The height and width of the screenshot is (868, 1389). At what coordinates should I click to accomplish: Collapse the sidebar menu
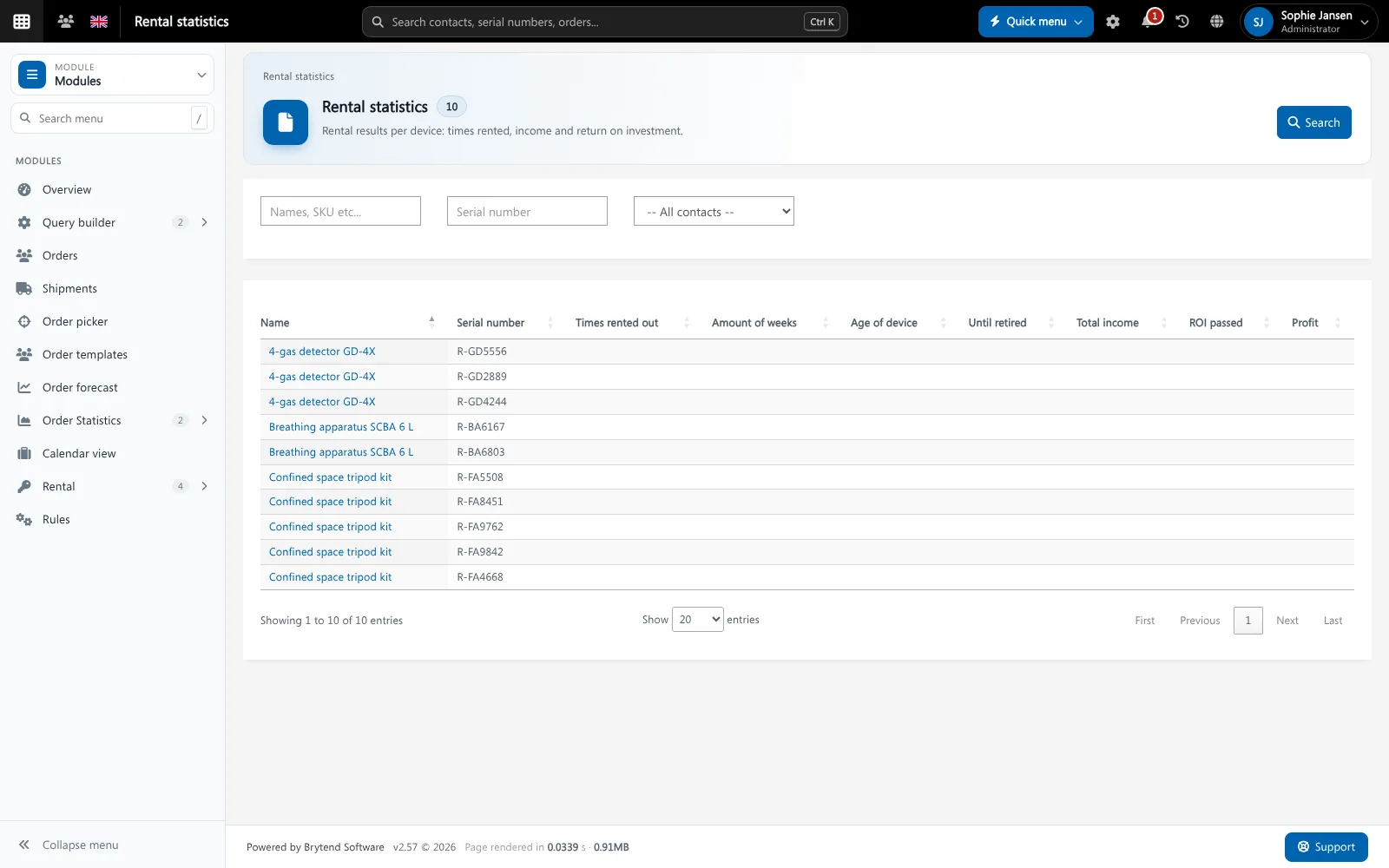69,845
